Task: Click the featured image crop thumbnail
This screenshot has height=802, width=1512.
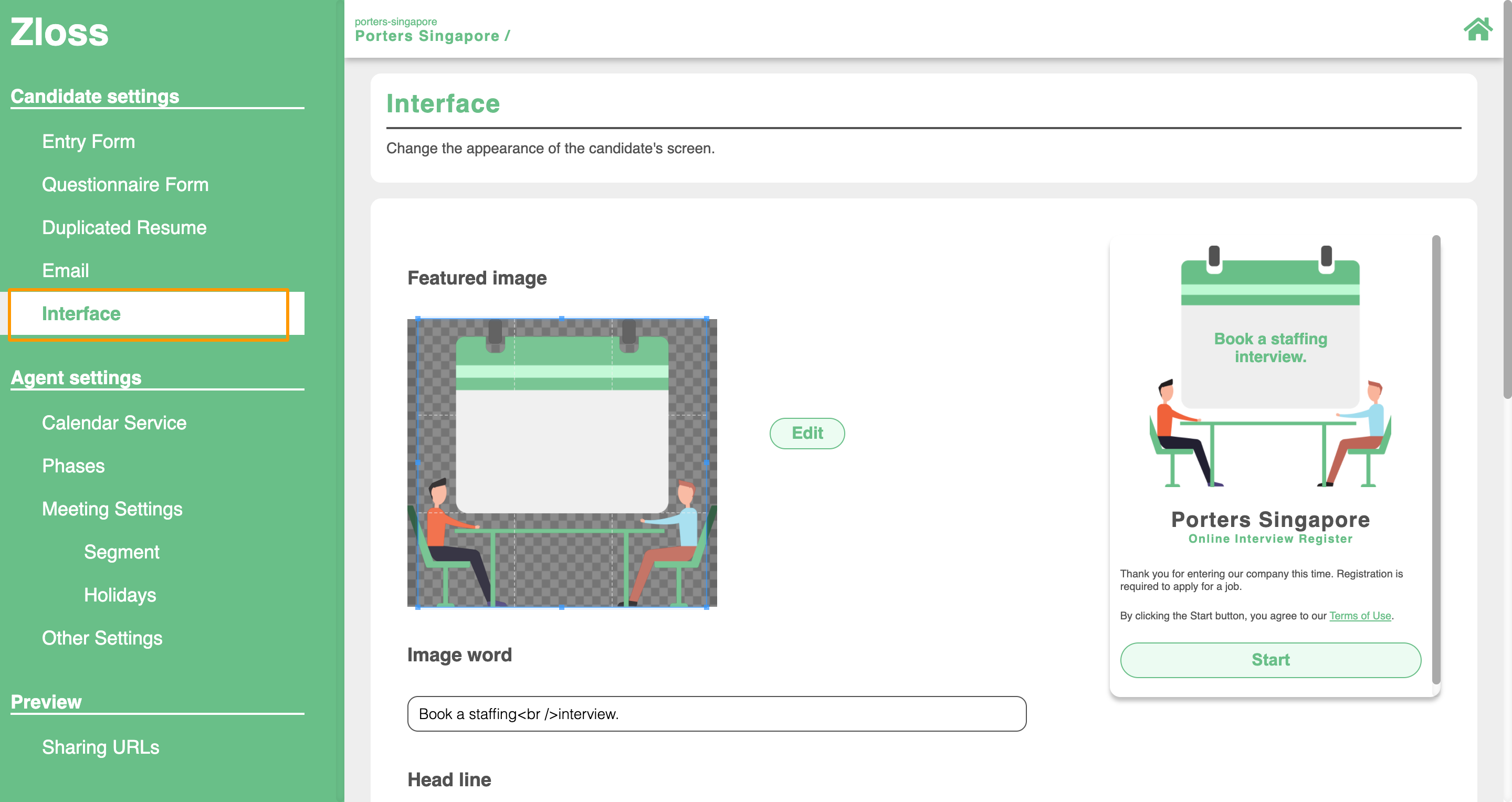Action: pyautogui.click(x=562, y=463)
